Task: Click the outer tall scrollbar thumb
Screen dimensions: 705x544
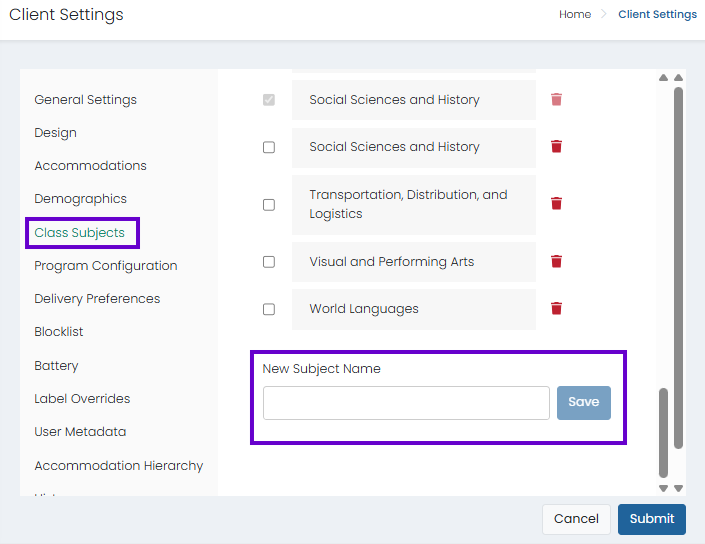Action: pyautogui.click(x=678, y=268)
